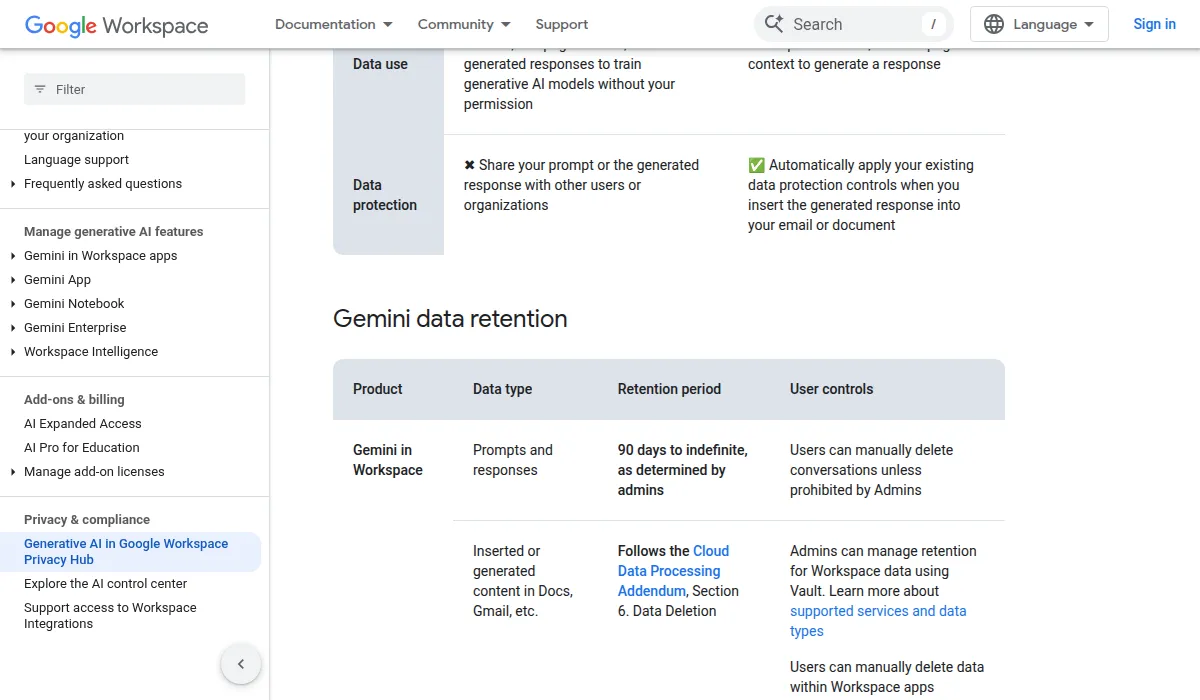Click the Privacy & compliance heading
The height and width of the screenshot is (700, 1200).
(x=87, y=520)
